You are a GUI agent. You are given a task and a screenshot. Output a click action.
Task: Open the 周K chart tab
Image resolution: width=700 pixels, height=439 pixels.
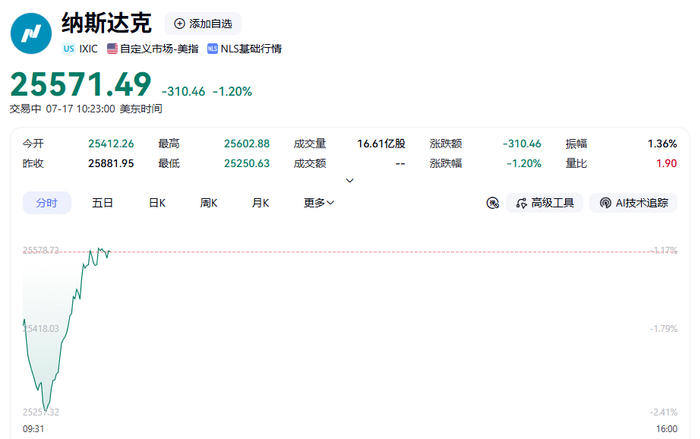208,203
